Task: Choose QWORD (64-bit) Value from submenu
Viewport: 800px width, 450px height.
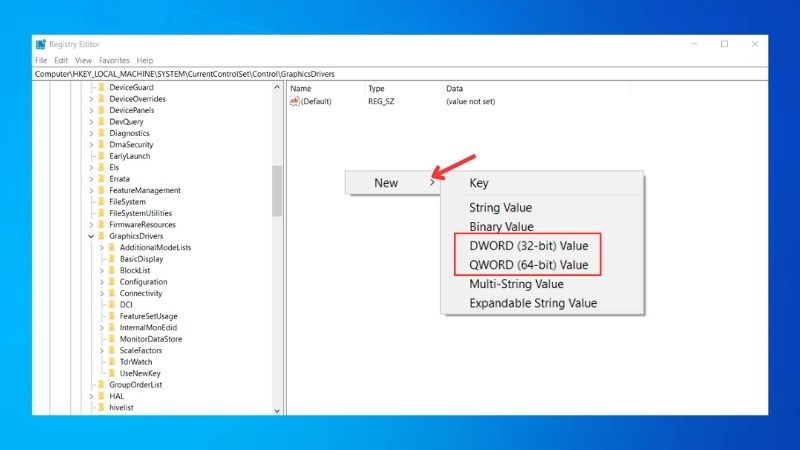Action: pos(529,265)
